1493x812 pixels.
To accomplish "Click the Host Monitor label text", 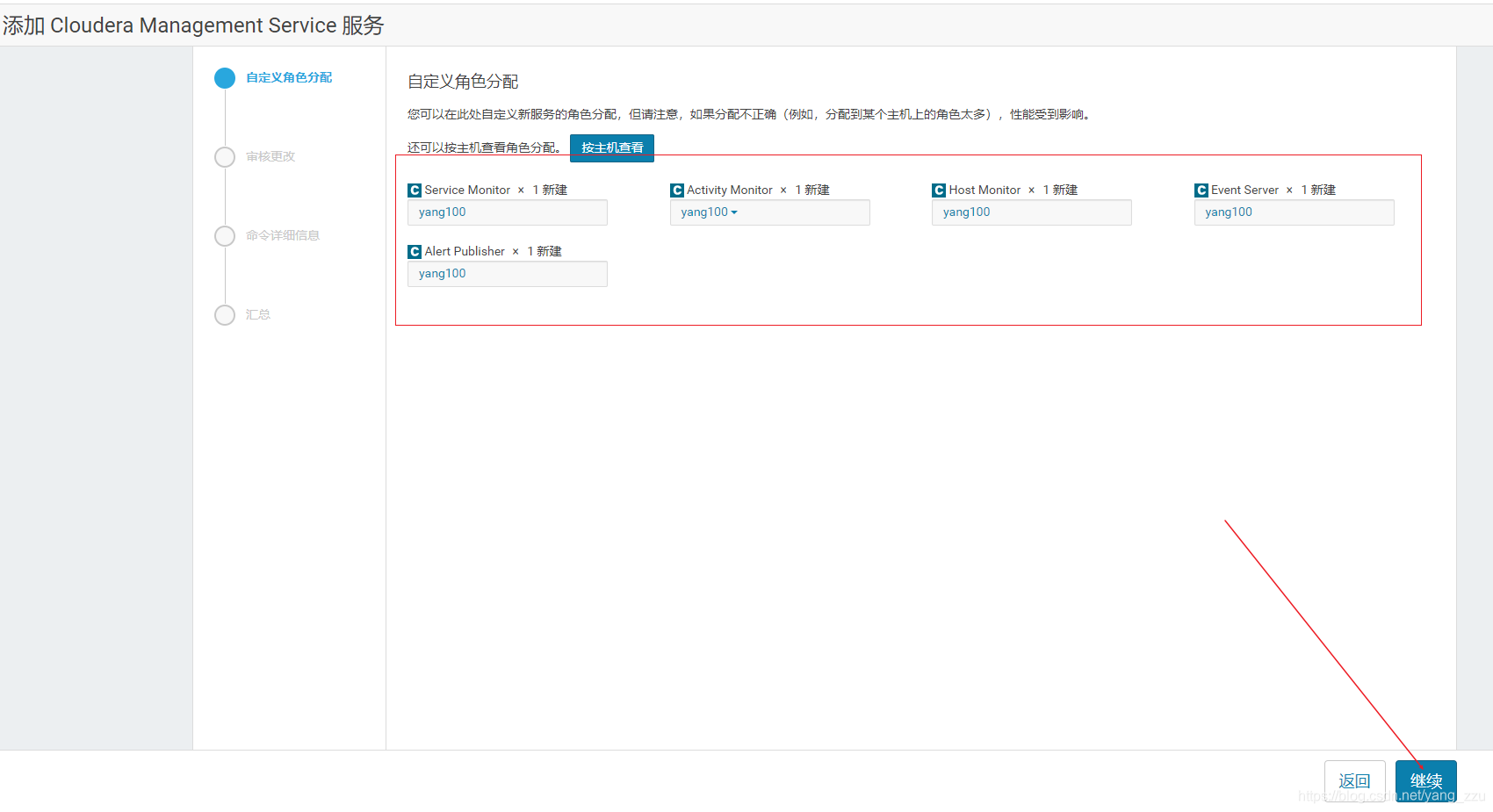I will tap(985, 190).
